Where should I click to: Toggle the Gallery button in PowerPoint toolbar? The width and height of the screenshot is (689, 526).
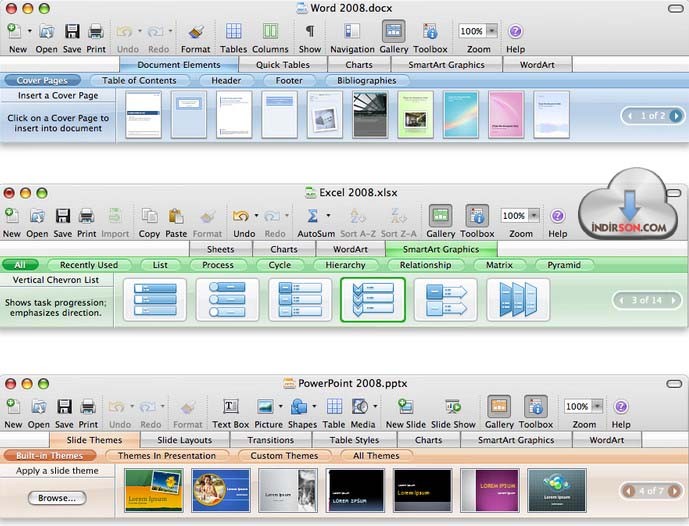499,406
